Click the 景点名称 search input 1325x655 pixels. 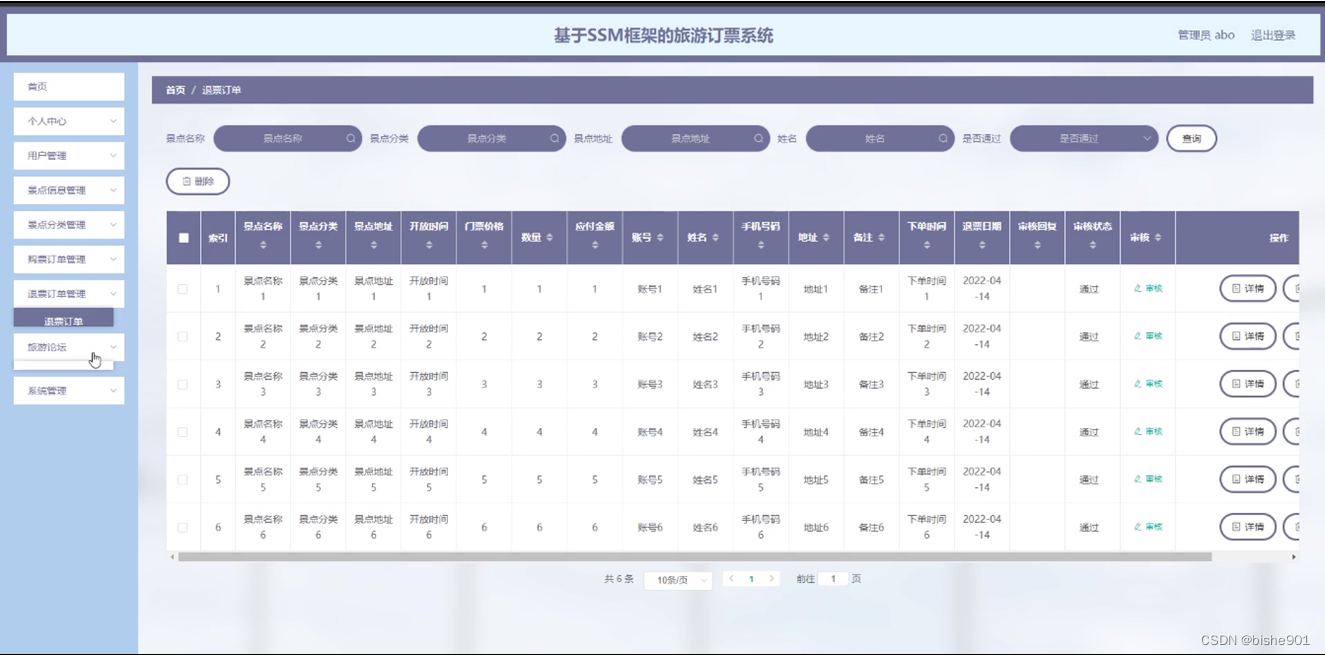coord(287,139)
